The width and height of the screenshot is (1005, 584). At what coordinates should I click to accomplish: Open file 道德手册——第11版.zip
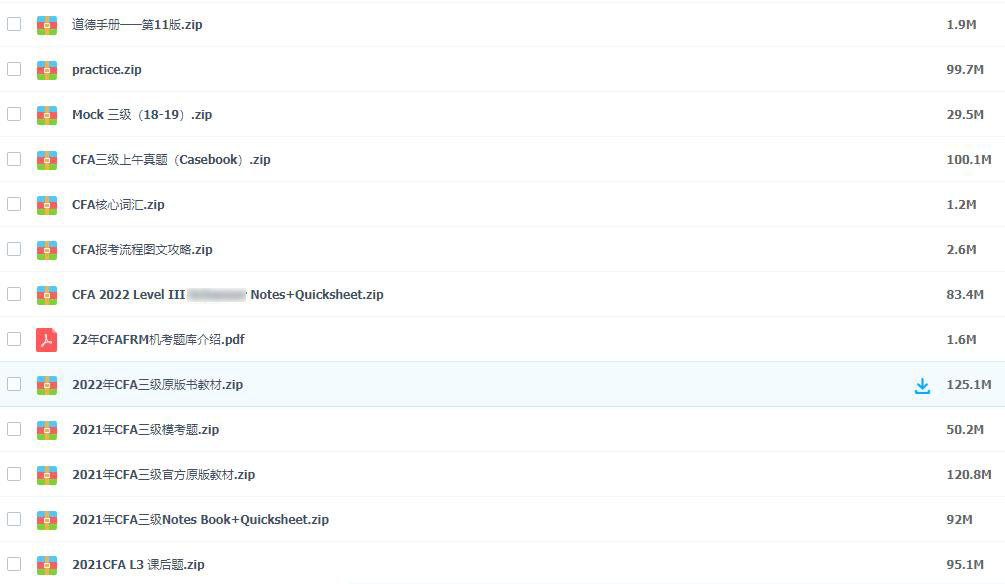point(137,24)
